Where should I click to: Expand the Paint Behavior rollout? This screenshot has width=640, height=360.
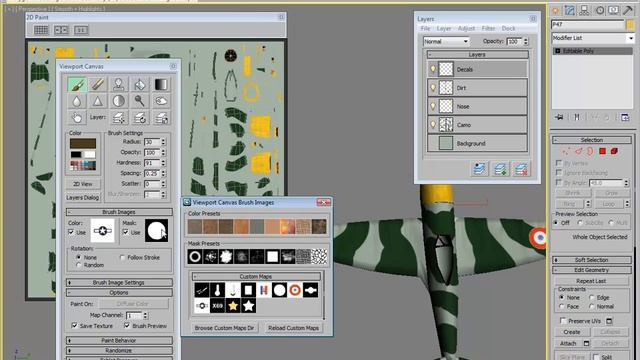(119, 340)
